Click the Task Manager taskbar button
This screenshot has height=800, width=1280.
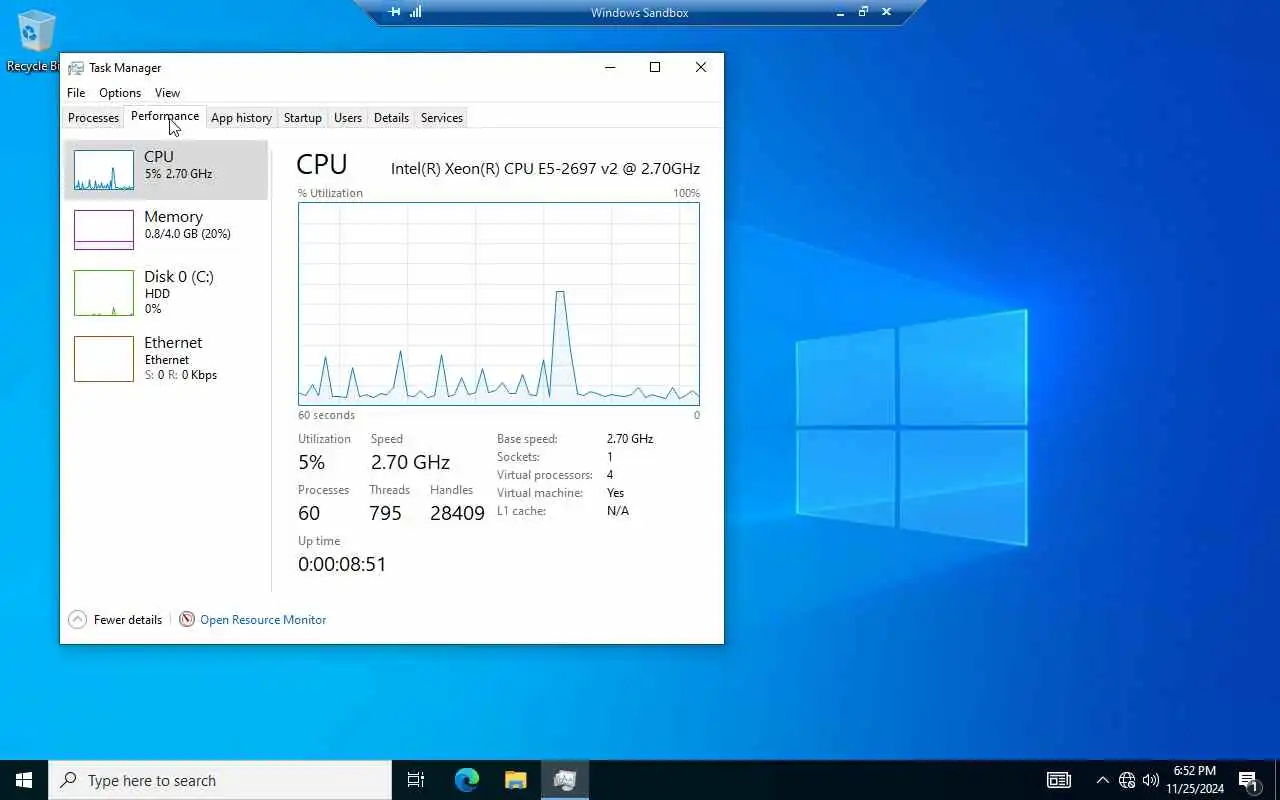[565, 780]
